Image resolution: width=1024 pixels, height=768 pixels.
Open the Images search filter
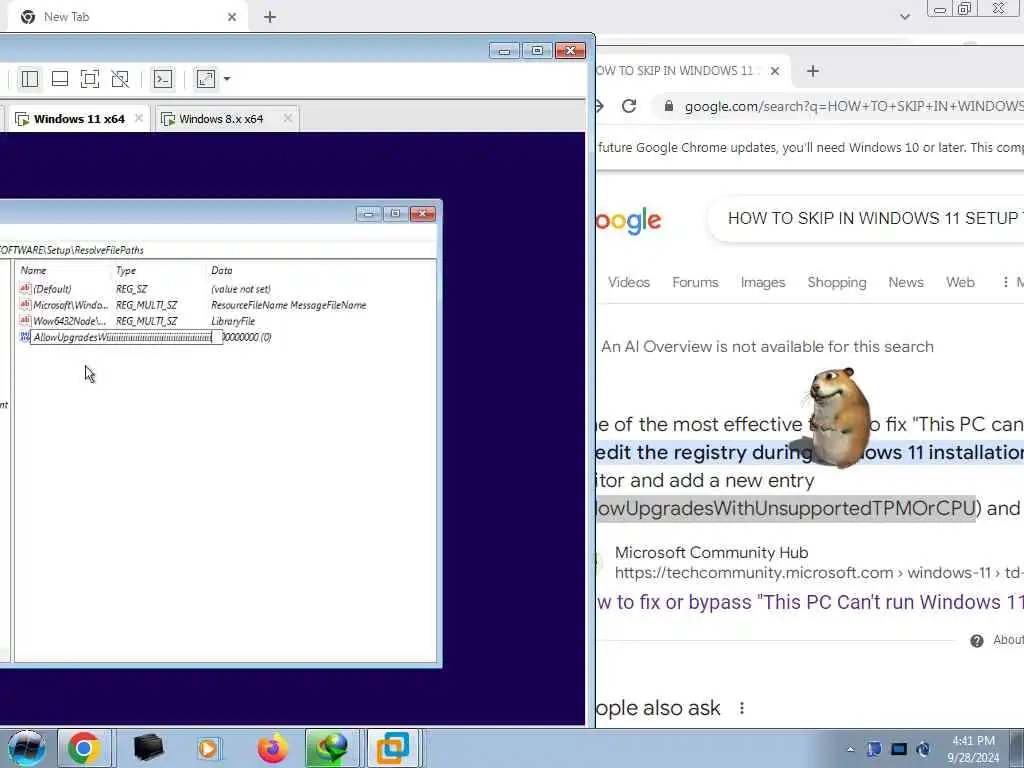click(763, 282)
